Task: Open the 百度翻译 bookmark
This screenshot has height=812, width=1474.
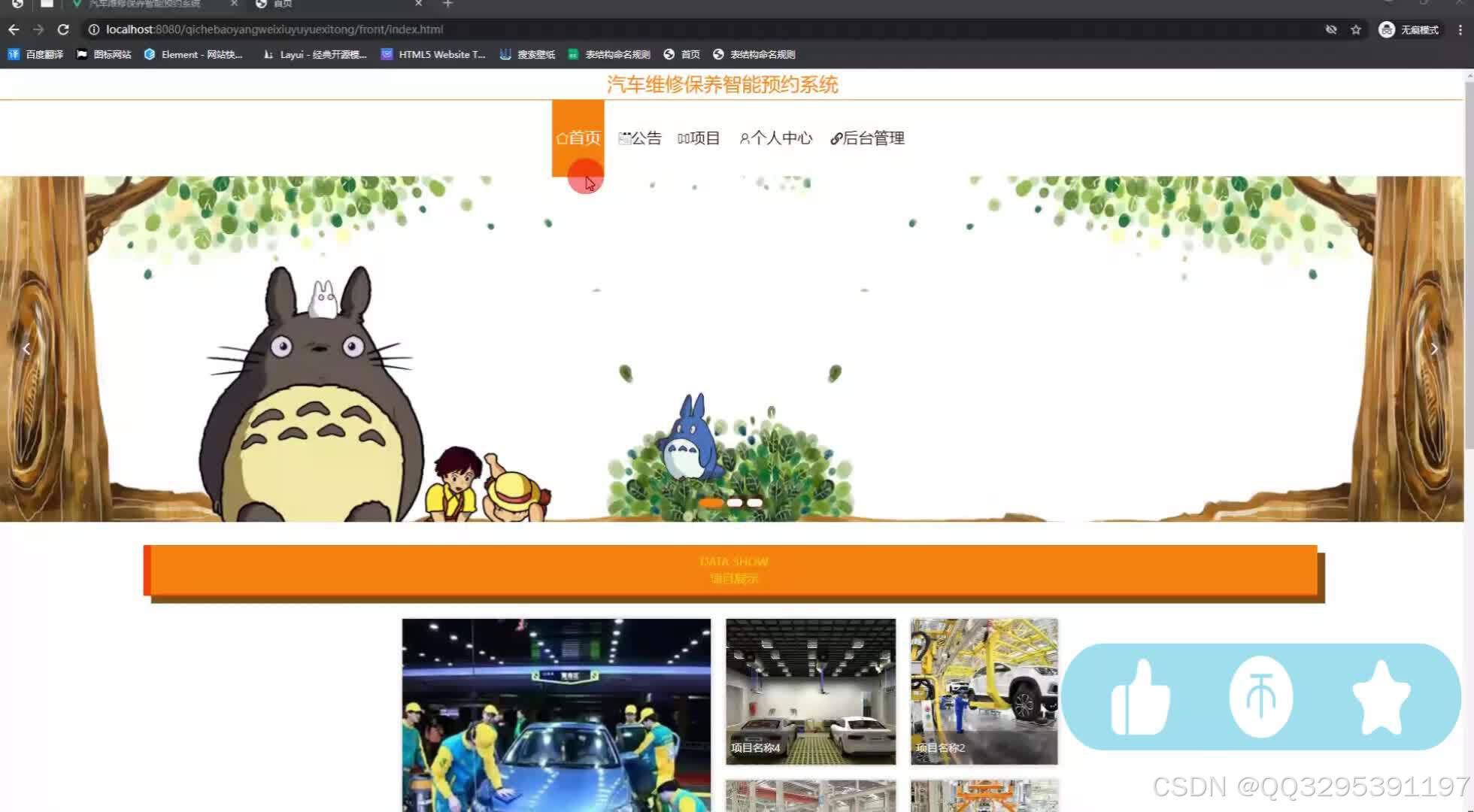Action: pos(36,54)
